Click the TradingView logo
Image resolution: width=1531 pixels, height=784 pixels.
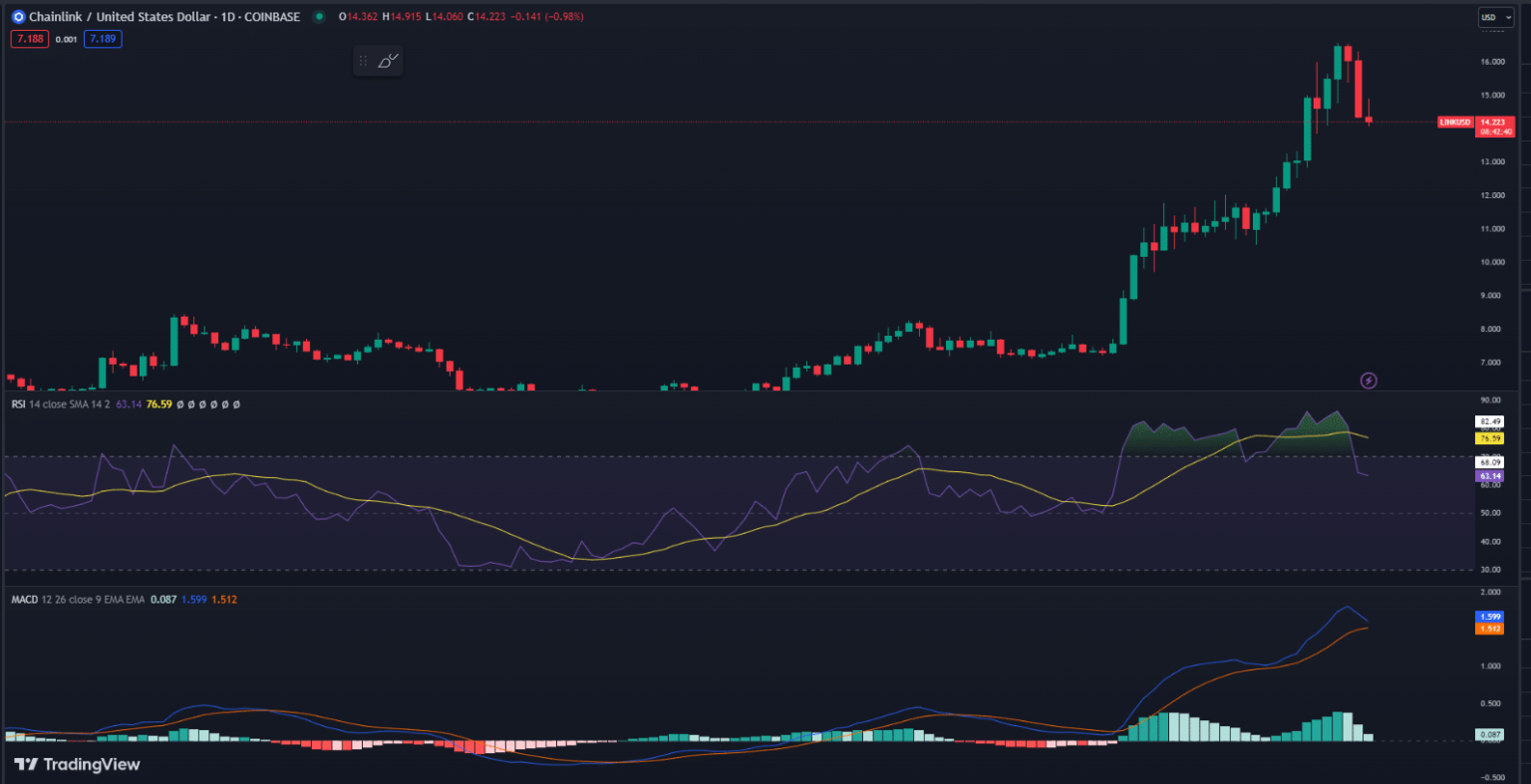coord(77,764)
